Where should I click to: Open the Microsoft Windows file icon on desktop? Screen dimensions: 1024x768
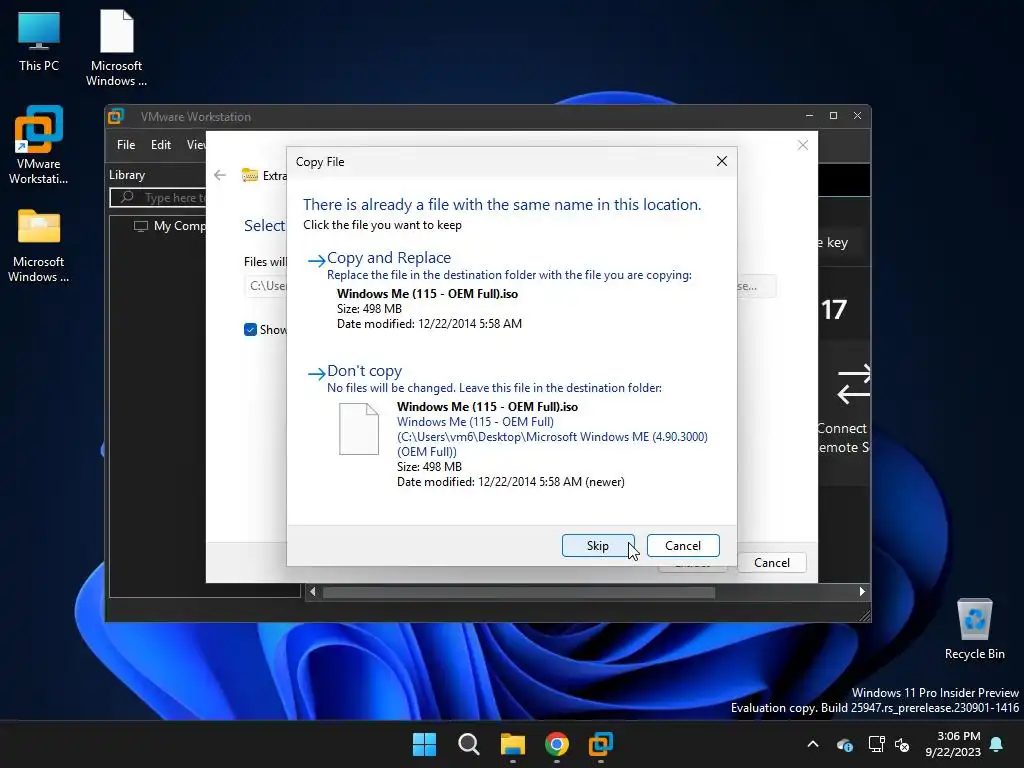116,48
